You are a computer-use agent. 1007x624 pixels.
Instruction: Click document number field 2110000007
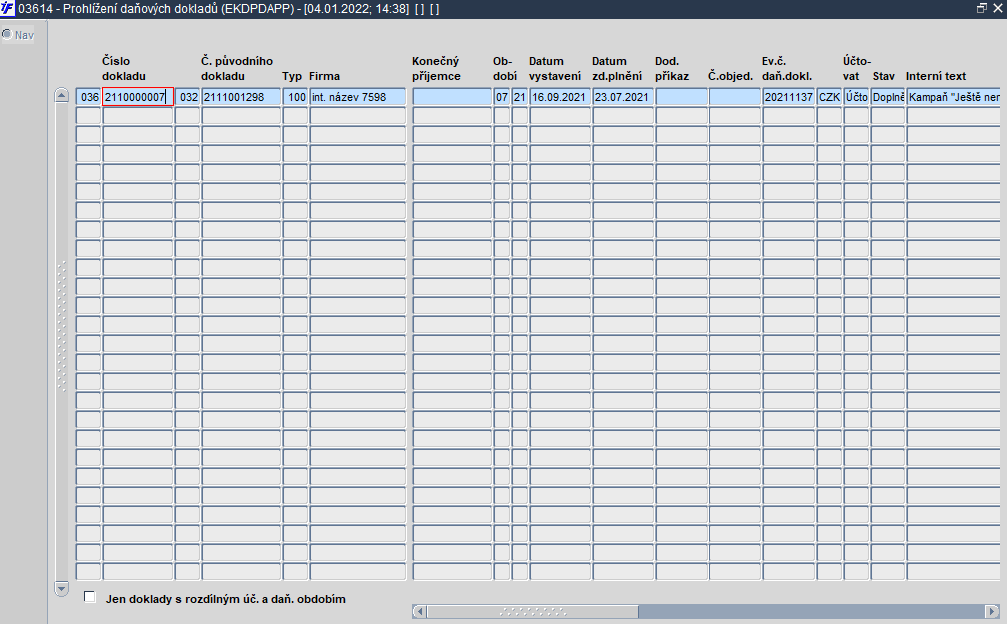coord(138,97)
